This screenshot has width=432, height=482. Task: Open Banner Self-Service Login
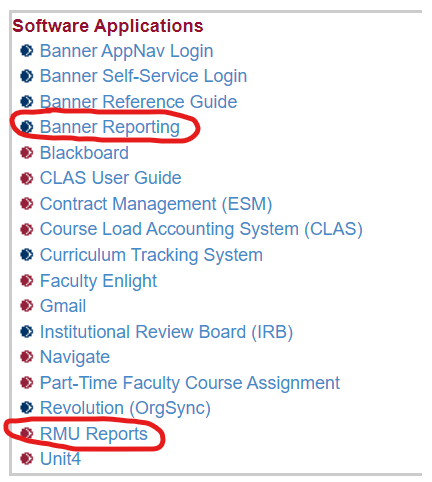[x=143, y=76]
